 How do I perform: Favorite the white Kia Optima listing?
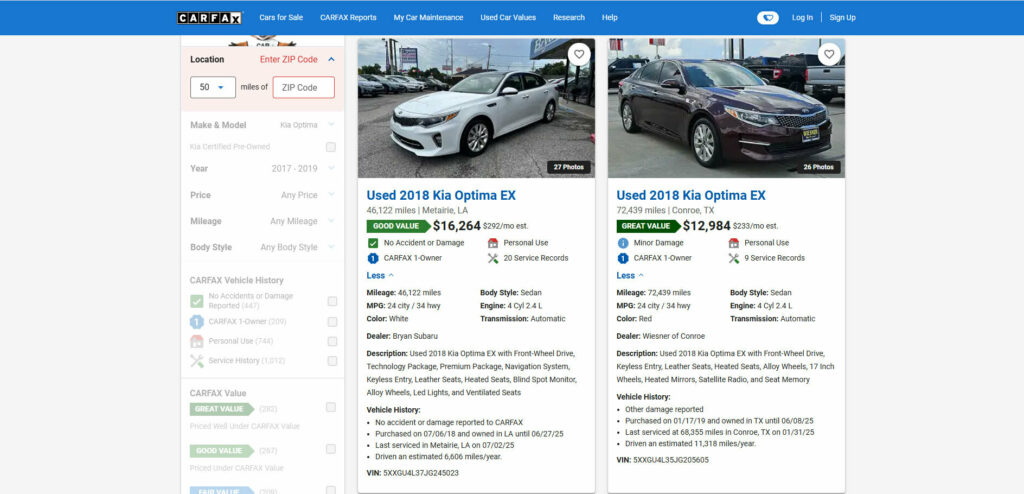[579, 54]
